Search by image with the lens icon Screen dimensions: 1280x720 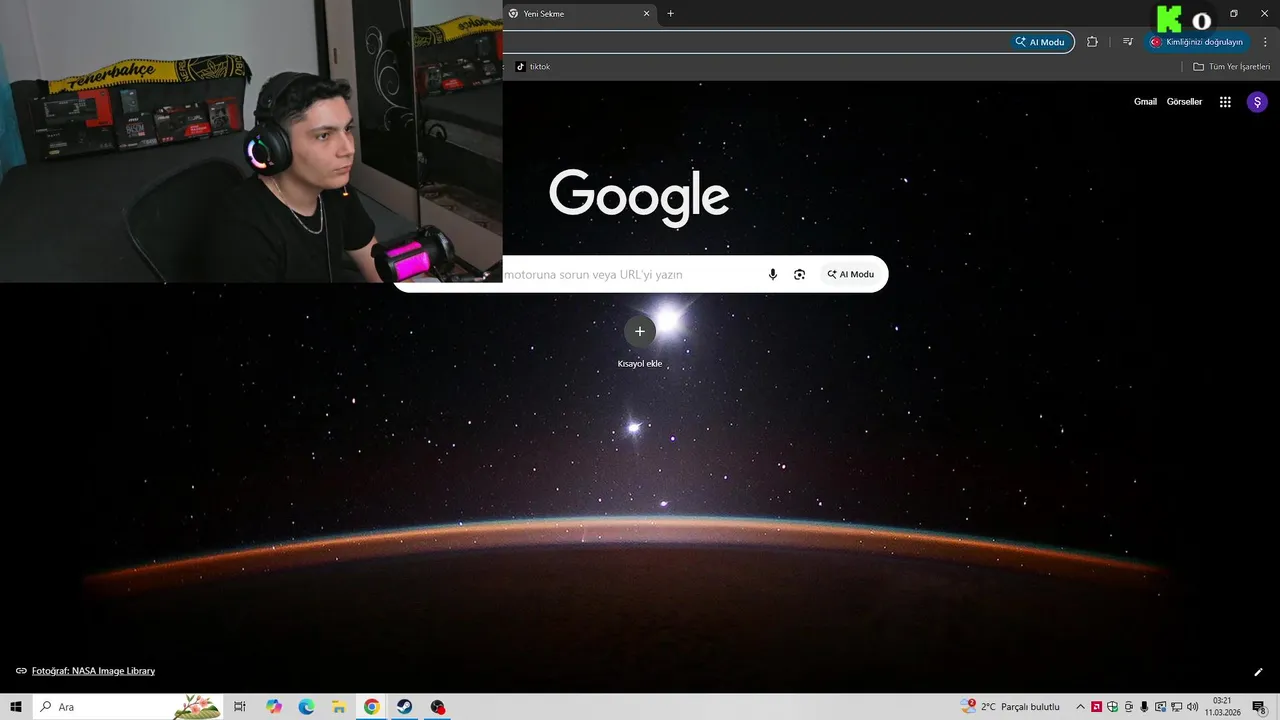pos(799,274)
